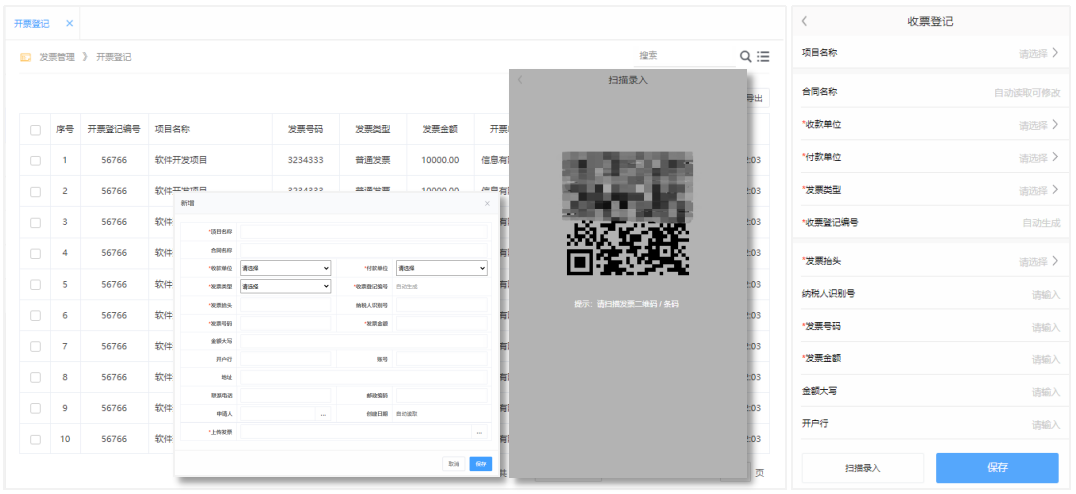Click the 发票号码 column header
Screen dimensions: 1076x494
(305, 129)
